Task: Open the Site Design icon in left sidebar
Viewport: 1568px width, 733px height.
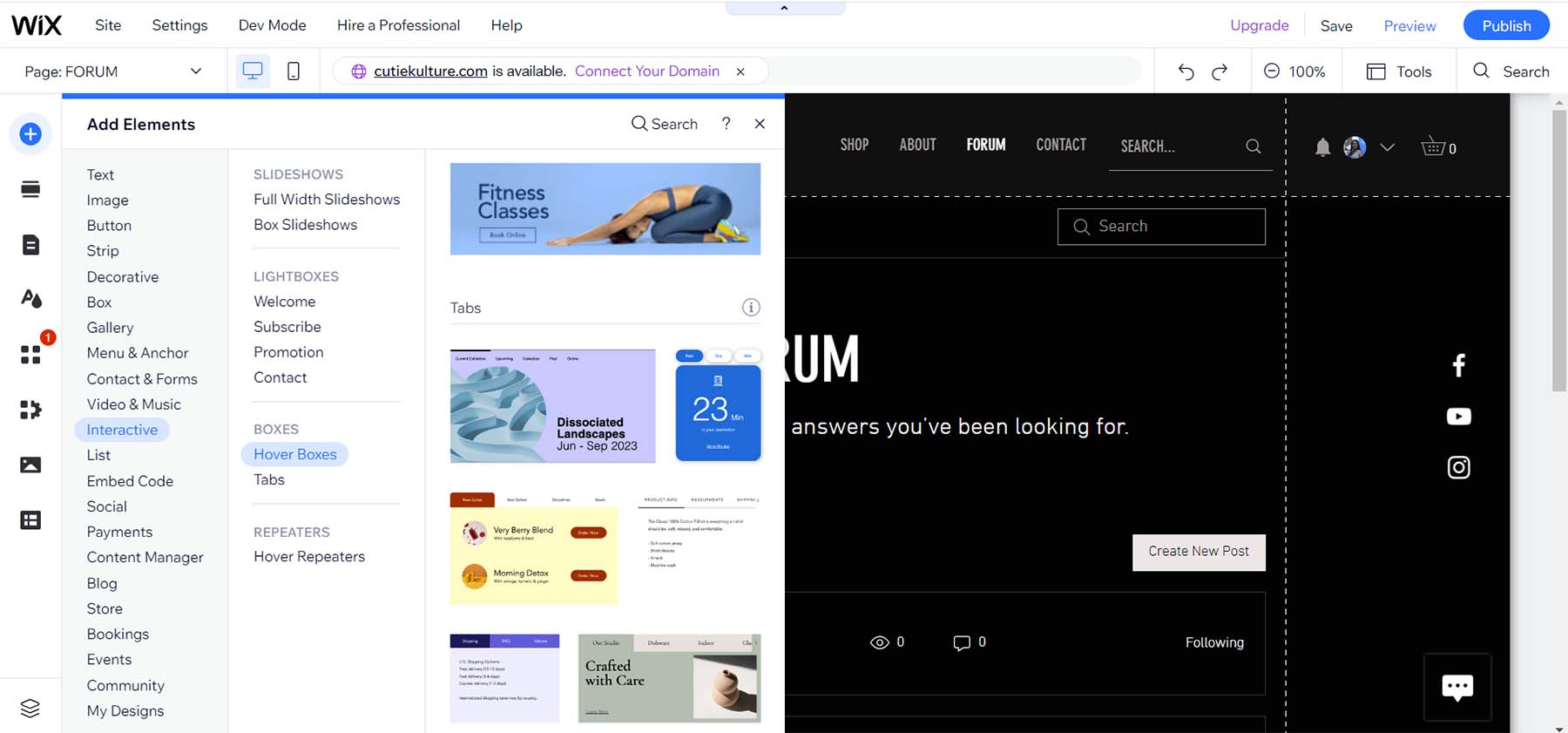Action: (30, 299)
